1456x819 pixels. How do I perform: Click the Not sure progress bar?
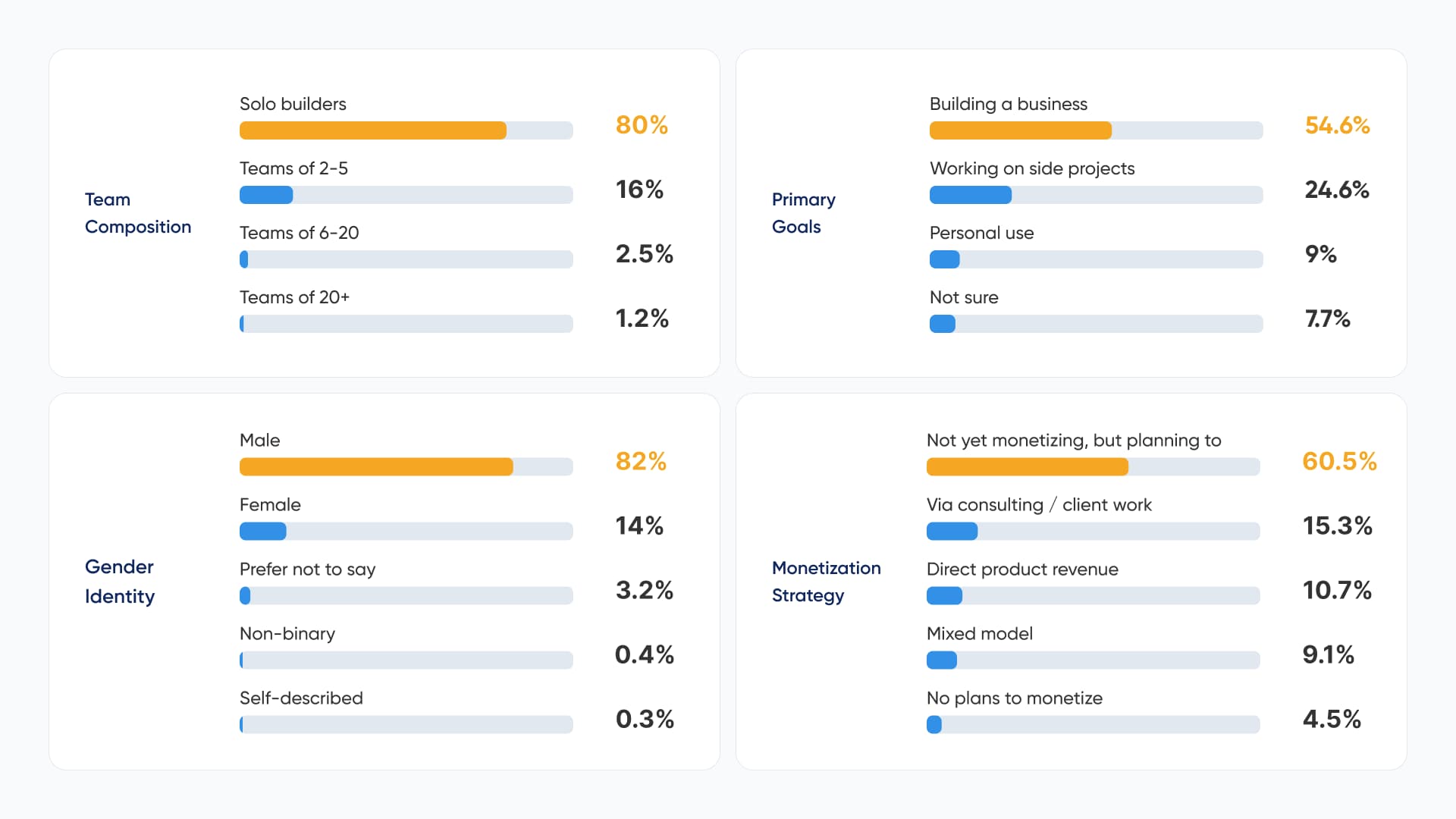[x=1096, y=324]
